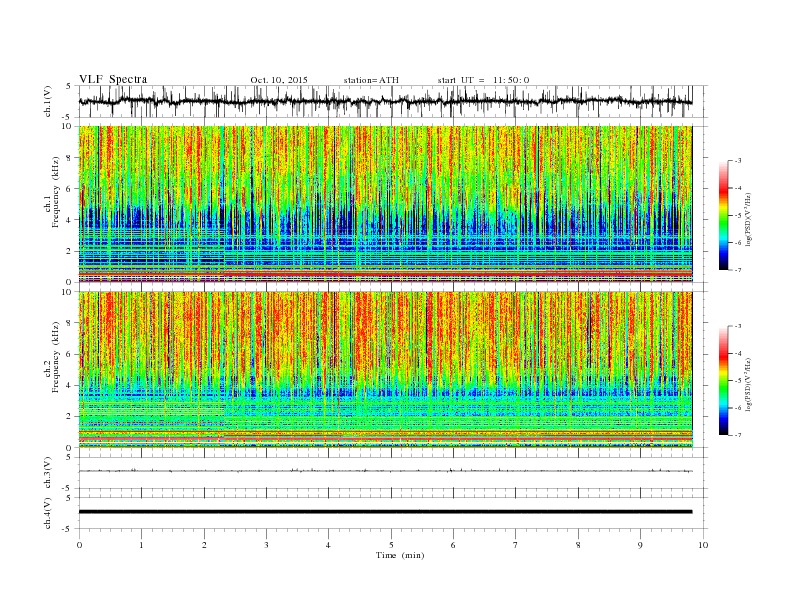The image size is (792, 612).
Task: Click tick label "7" on the Time axis
Action: coord(516,545)
